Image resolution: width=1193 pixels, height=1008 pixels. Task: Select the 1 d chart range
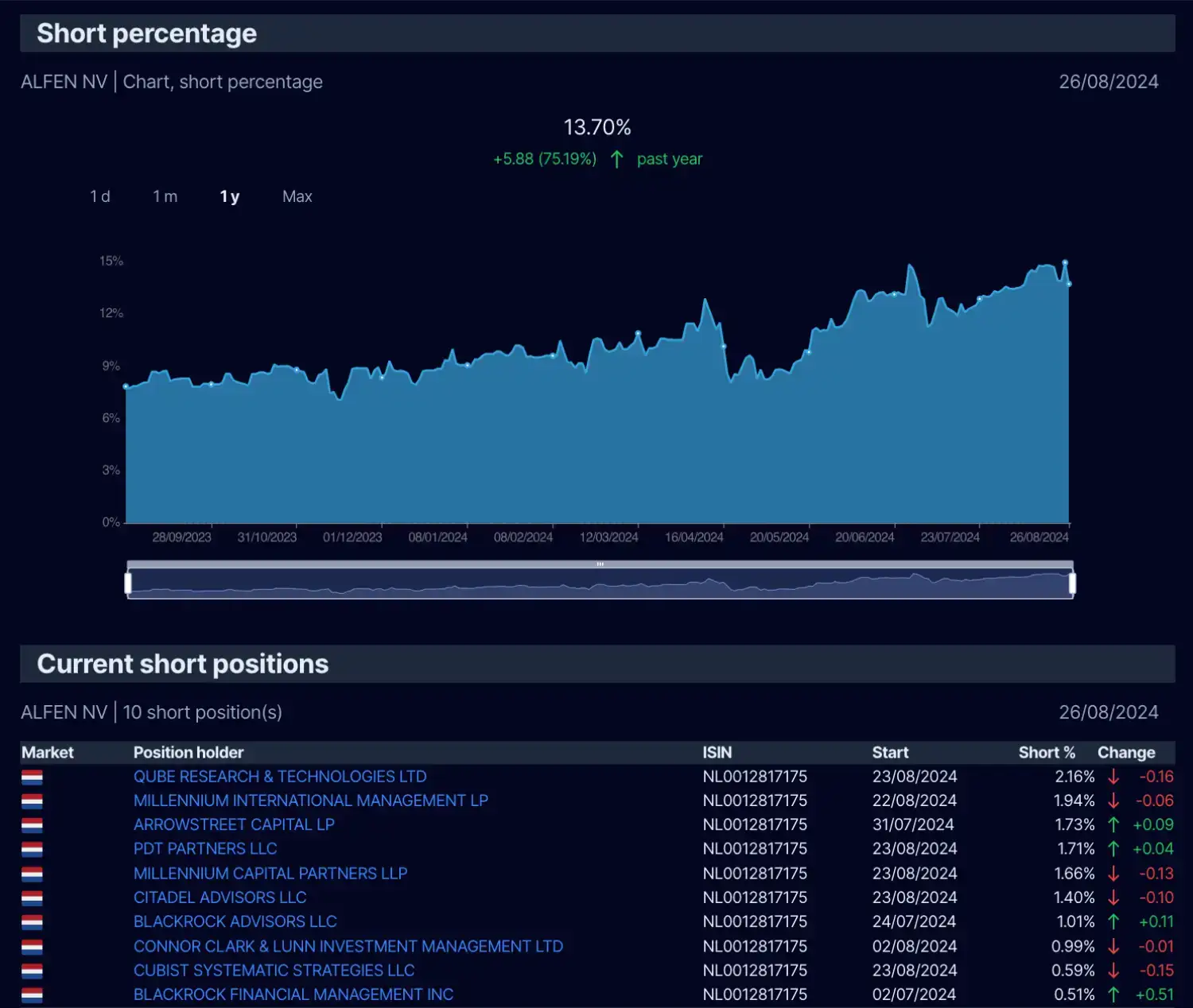pos(100,196)
